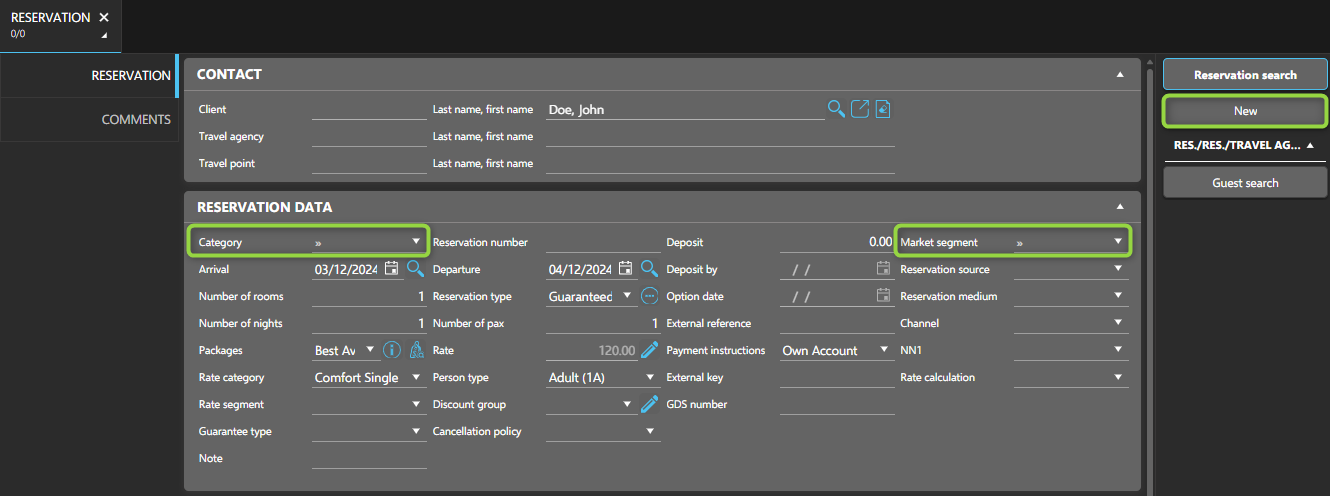Select the Reservation side tab

[x=130, y=75]
